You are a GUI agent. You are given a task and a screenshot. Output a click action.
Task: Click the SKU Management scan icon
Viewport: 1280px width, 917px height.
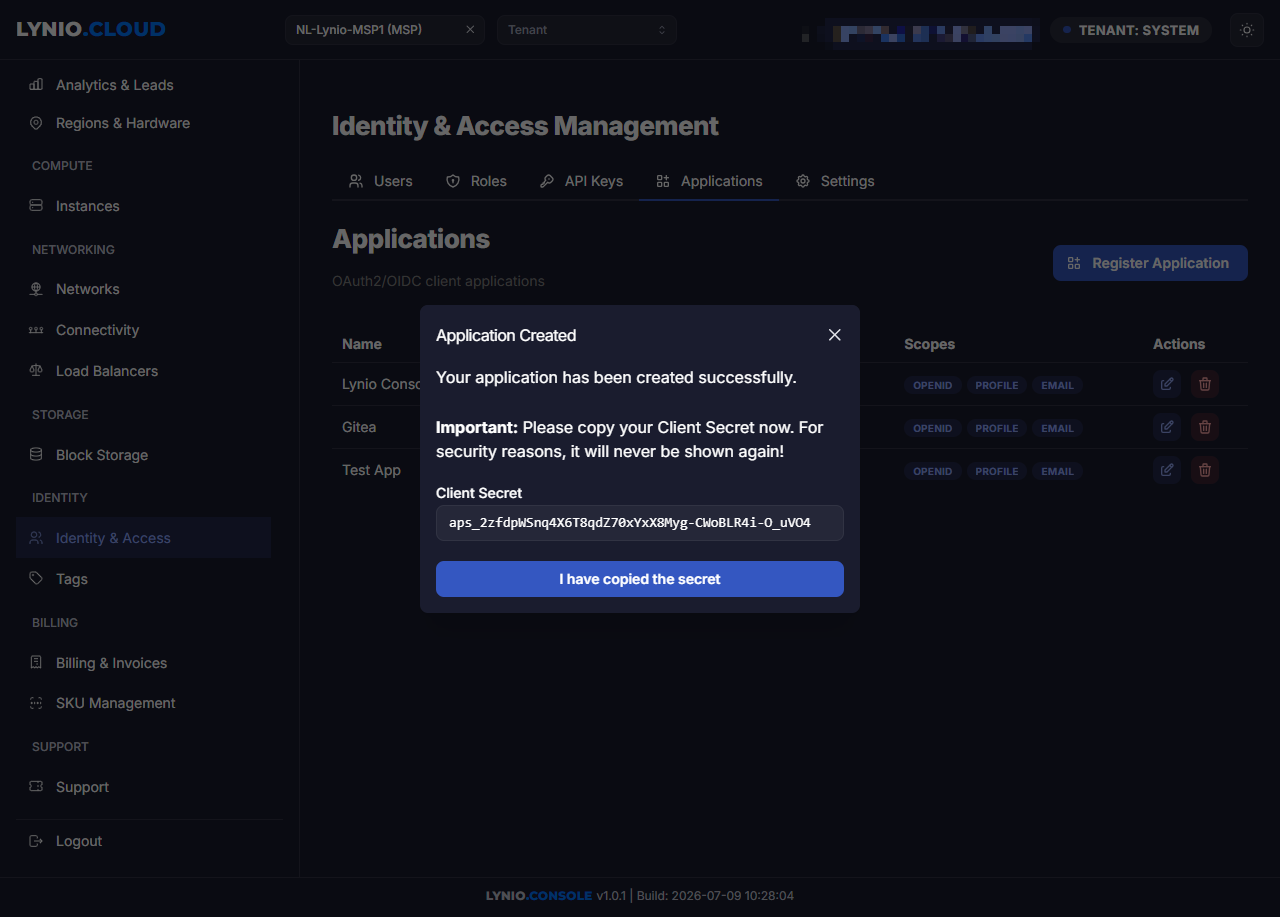click(36, 703)
